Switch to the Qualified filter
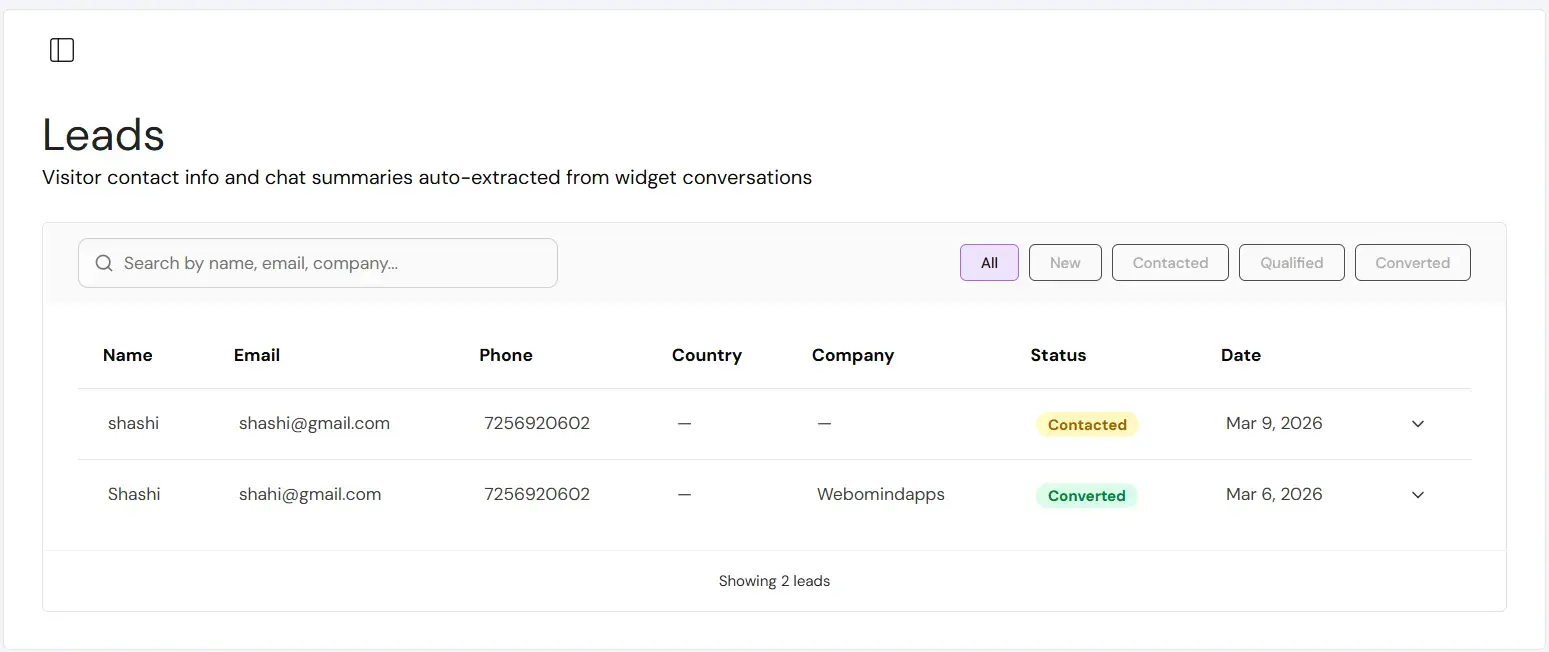Image resolution: width=1549 pixels, height=652 pixels. (1291, 263)
